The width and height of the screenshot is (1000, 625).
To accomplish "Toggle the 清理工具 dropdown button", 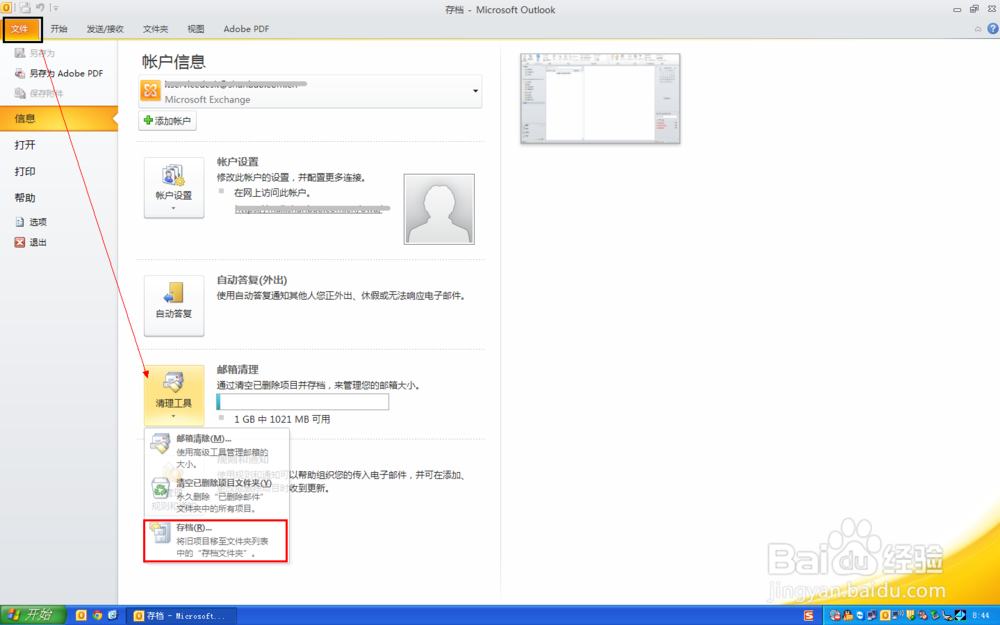I will point(173,395).
